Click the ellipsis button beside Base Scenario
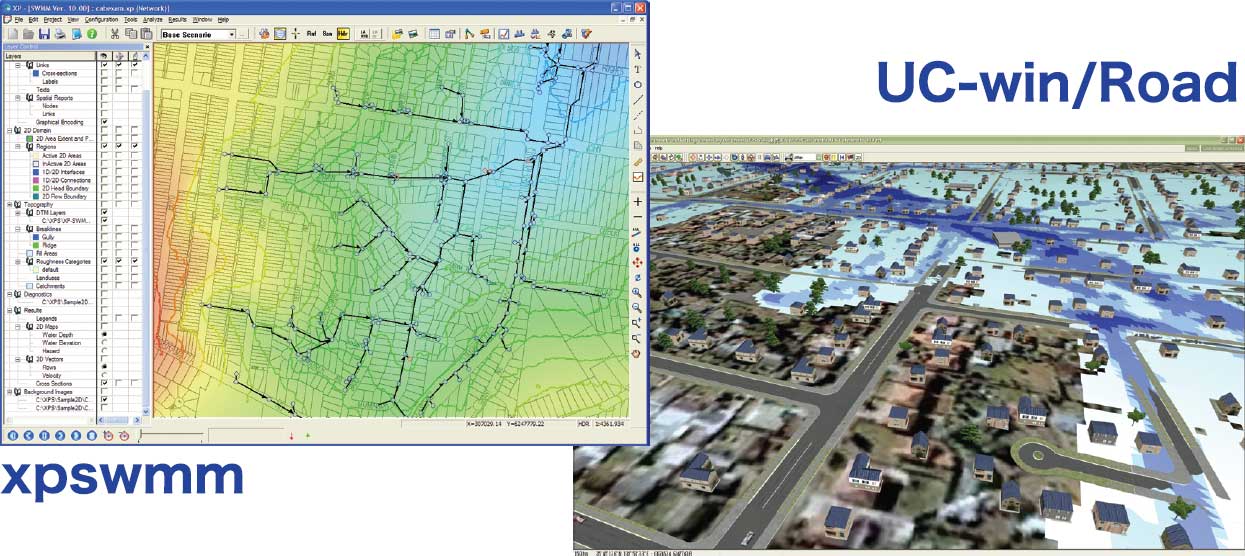The height and width of the screenshot is (556, 1245). coord(244,34)
